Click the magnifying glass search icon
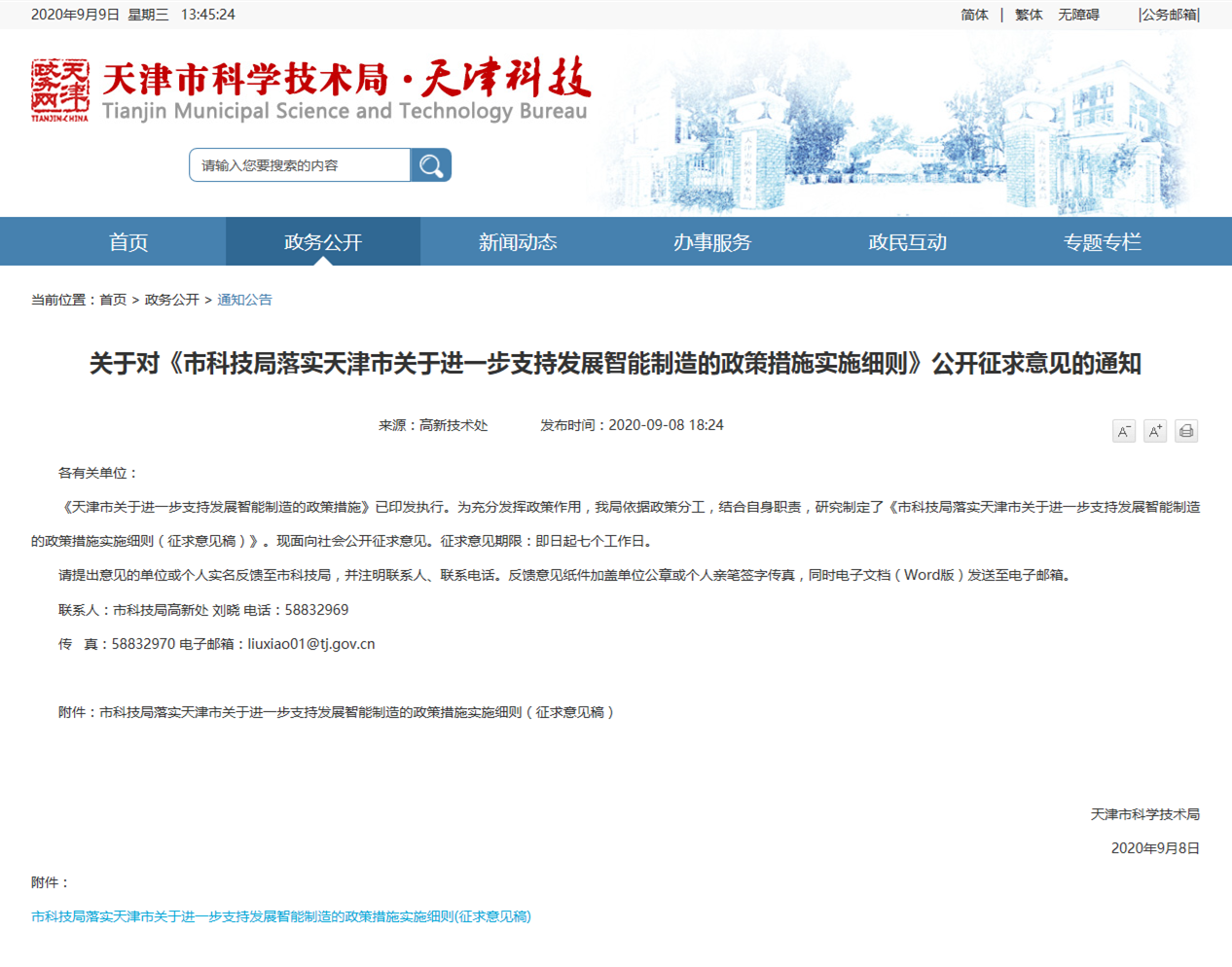 (430, 165)
